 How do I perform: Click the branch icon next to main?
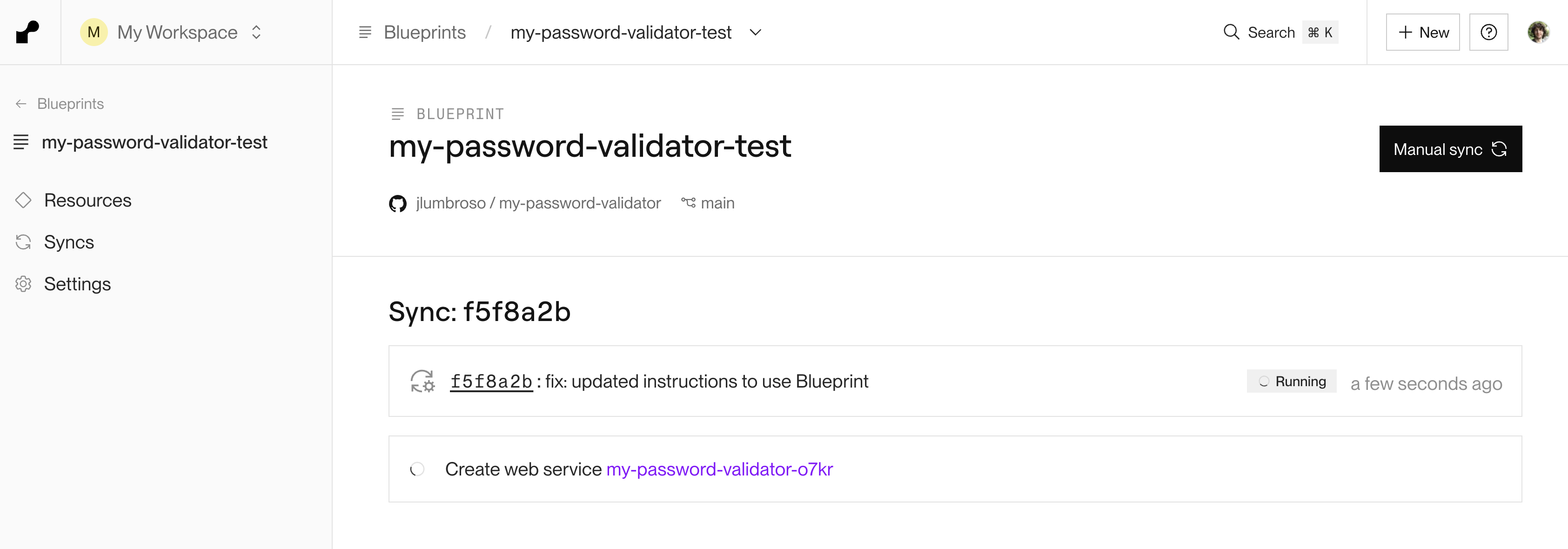pos(689,203)
